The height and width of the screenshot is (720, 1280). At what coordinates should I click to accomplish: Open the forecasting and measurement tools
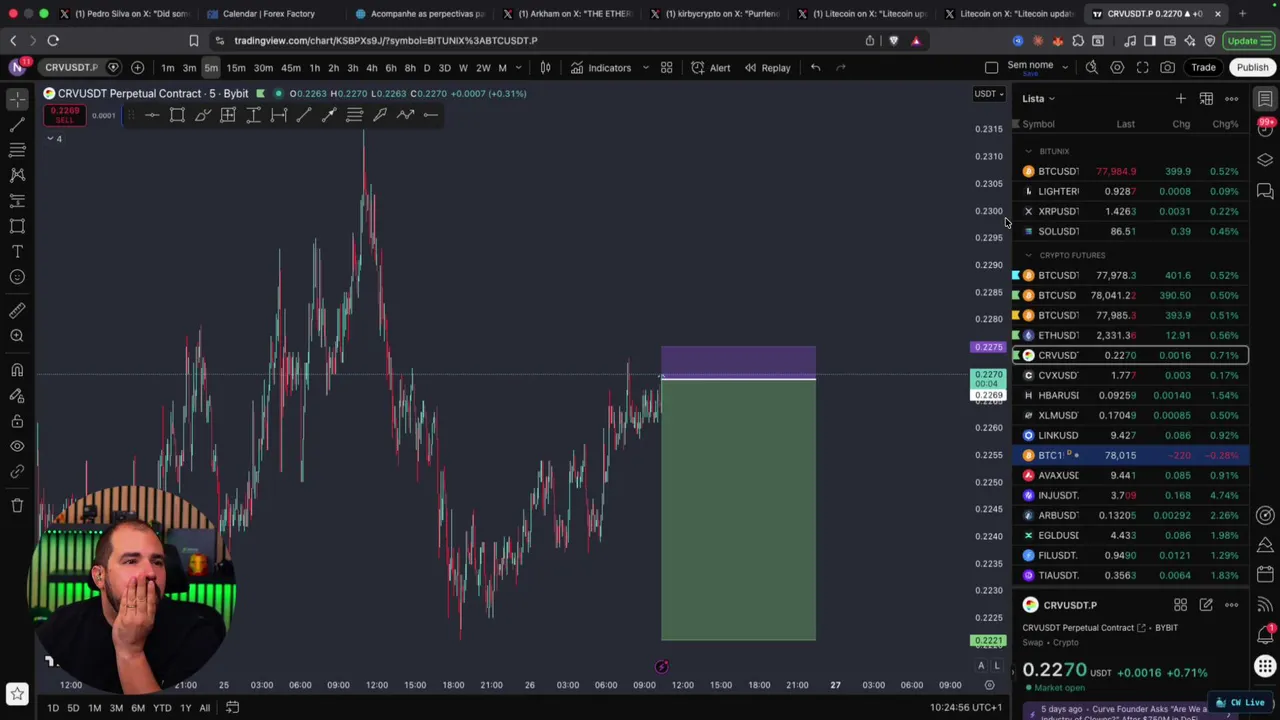(x=17, y=200)
